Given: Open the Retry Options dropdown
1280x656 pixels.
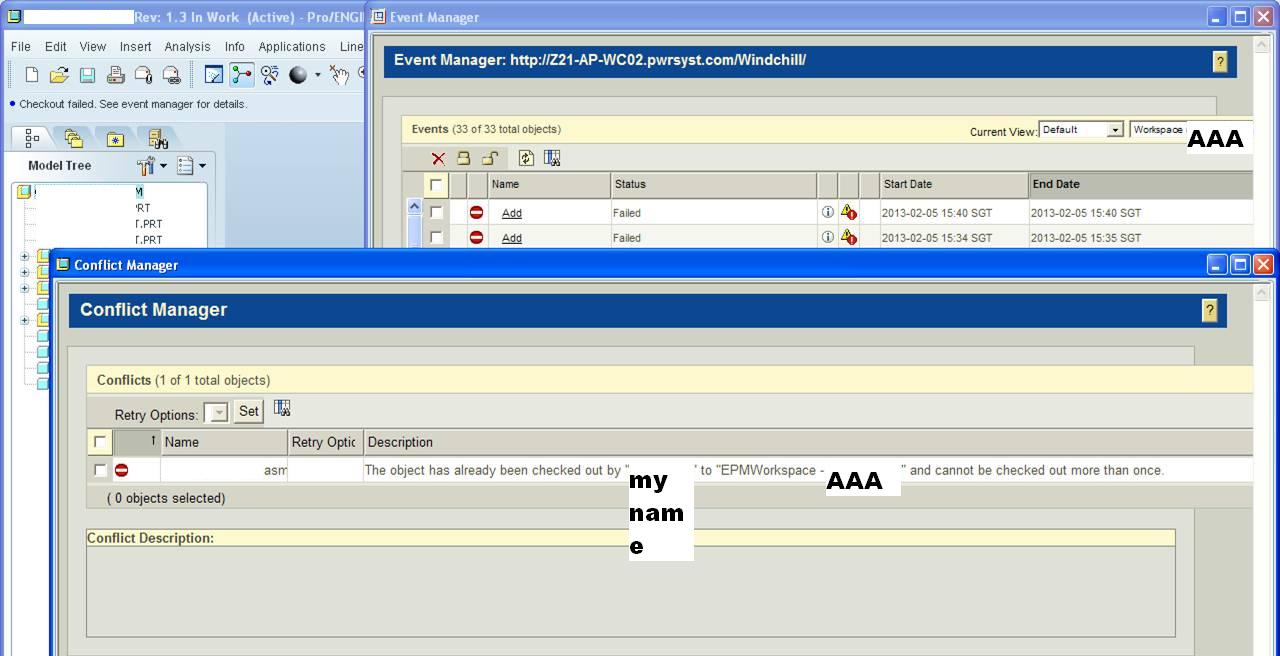Looking at the screenshot, I should [216, 413].
